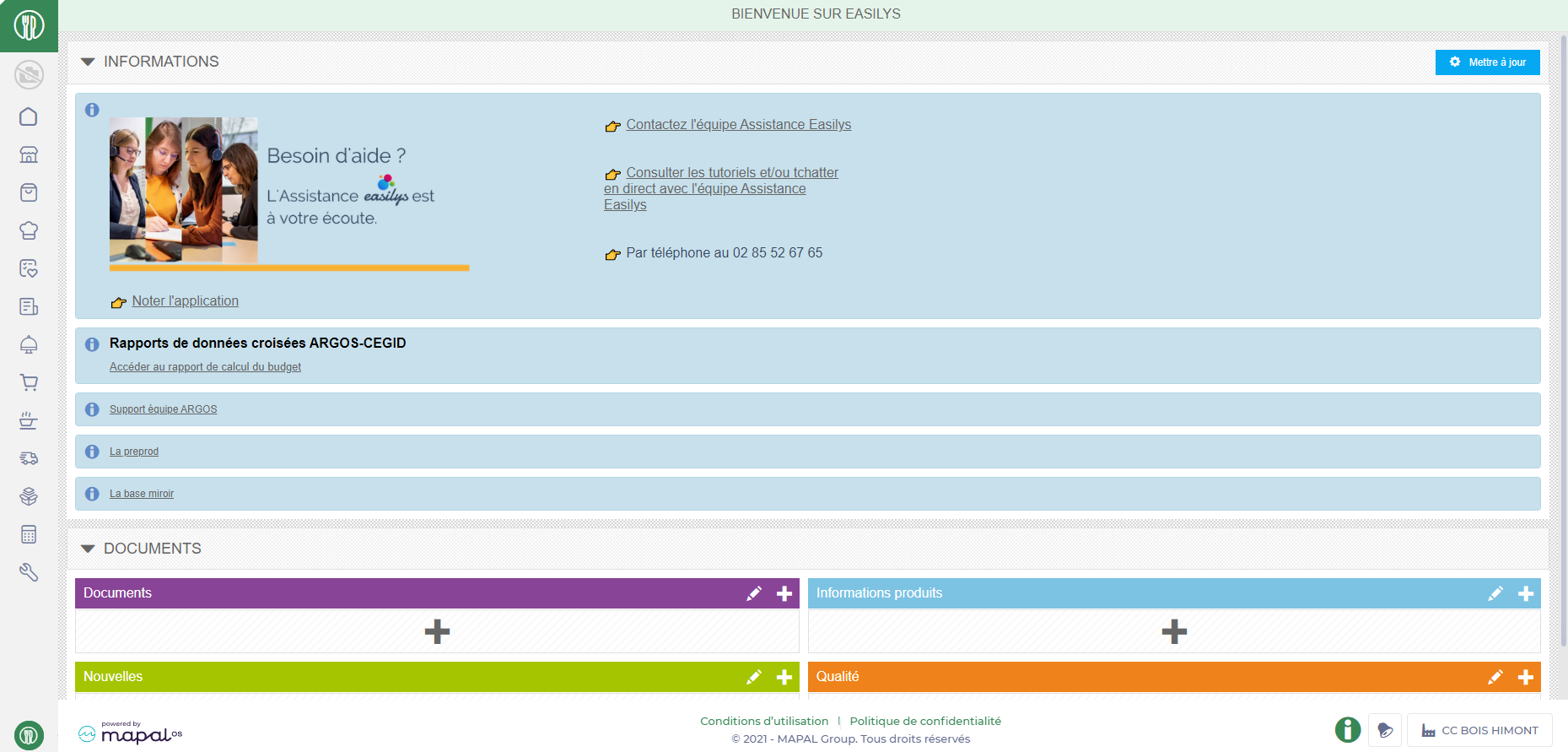Click the Easilys fork-and-knife logo at top of sidebar
Viewport: 1568px width, 752px height.
(29, 25)
